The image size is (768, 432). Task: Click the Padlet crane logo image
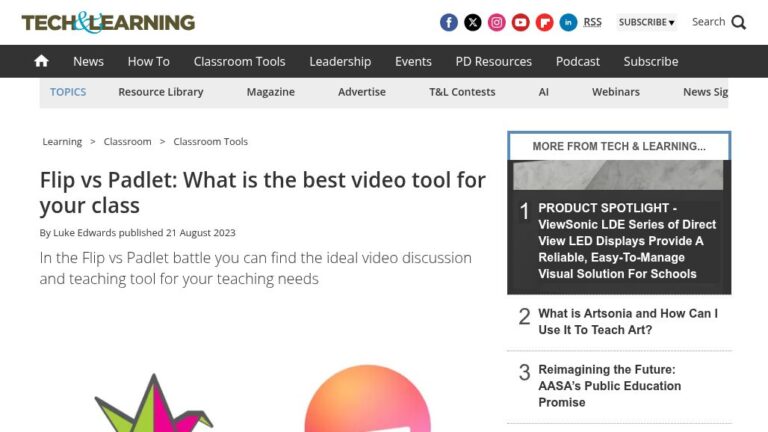(154, 403)
